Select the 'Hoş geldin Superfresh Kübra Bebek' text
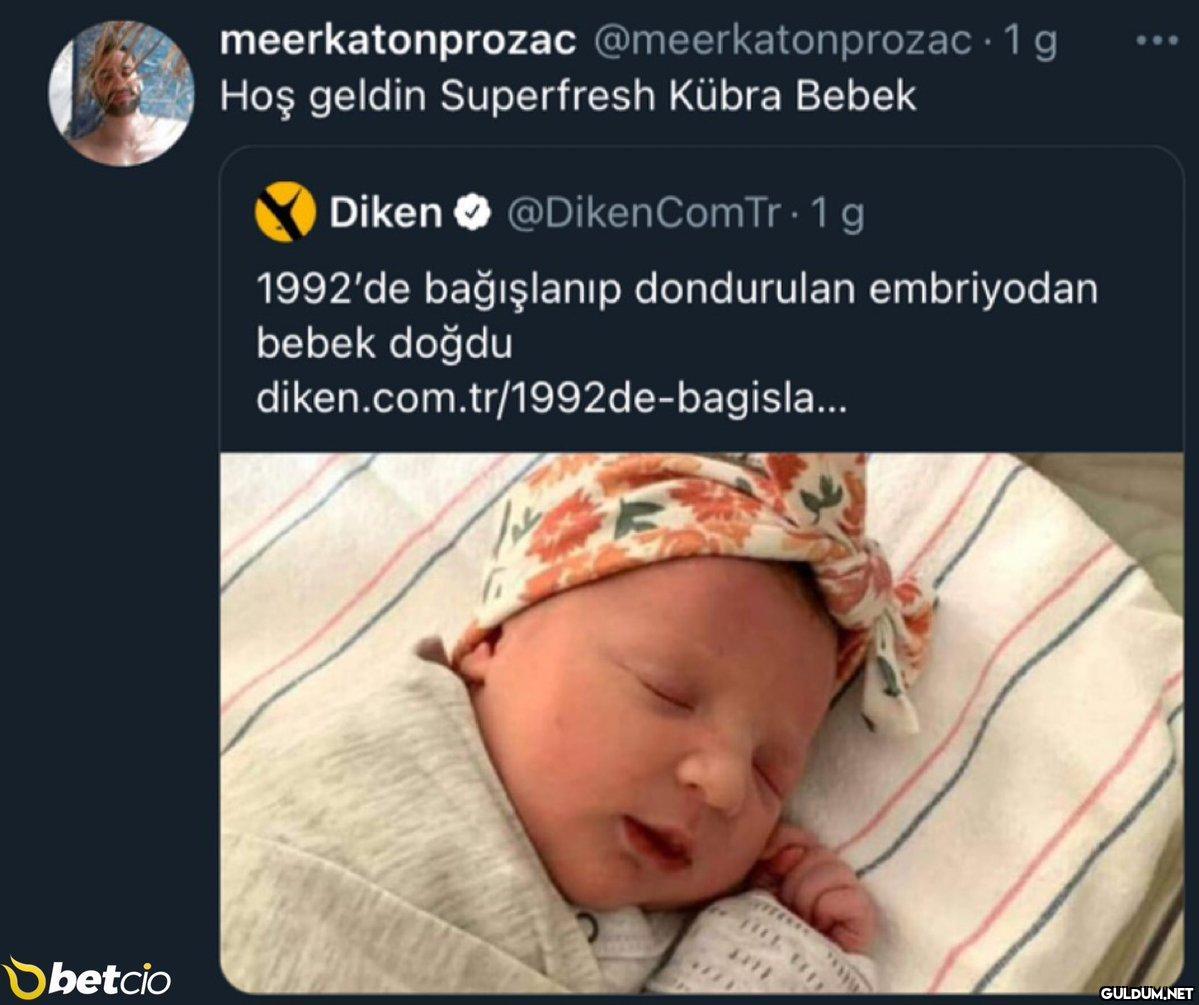Viewport: 1199px width, 1005px height. click(567, 96)
